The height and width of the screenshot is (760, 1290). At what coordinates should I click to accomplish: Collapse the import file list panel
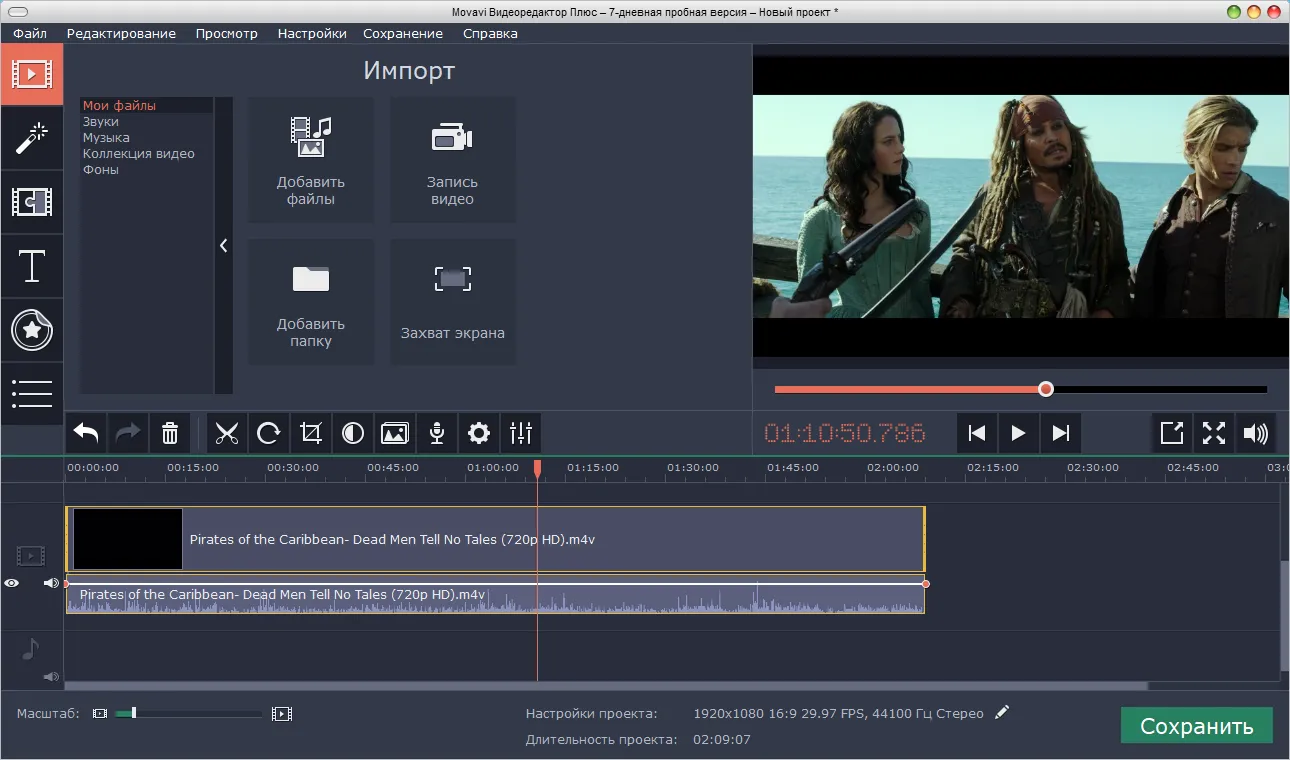tap(223, 245)
